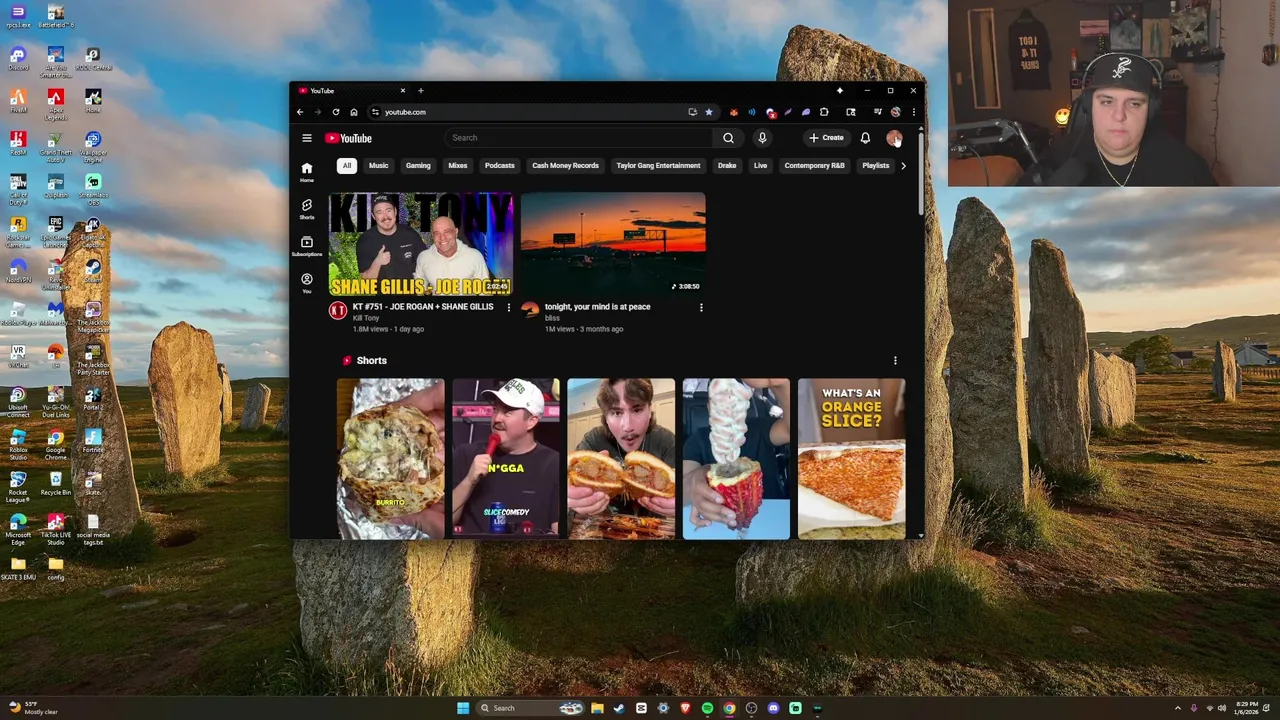Select the Live filter chip
Screen dimensions: 1280x720
(x=760, y=166)
